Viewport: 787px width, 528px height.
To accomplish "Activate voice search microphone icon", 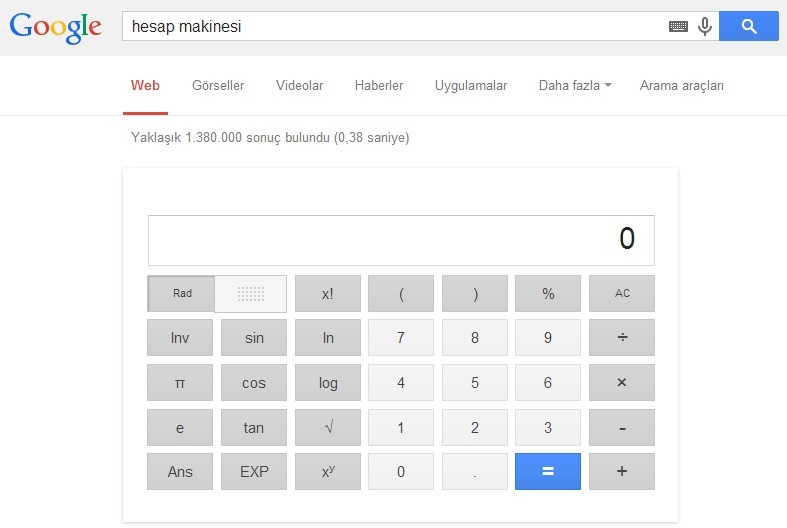I will coord(705,26).
